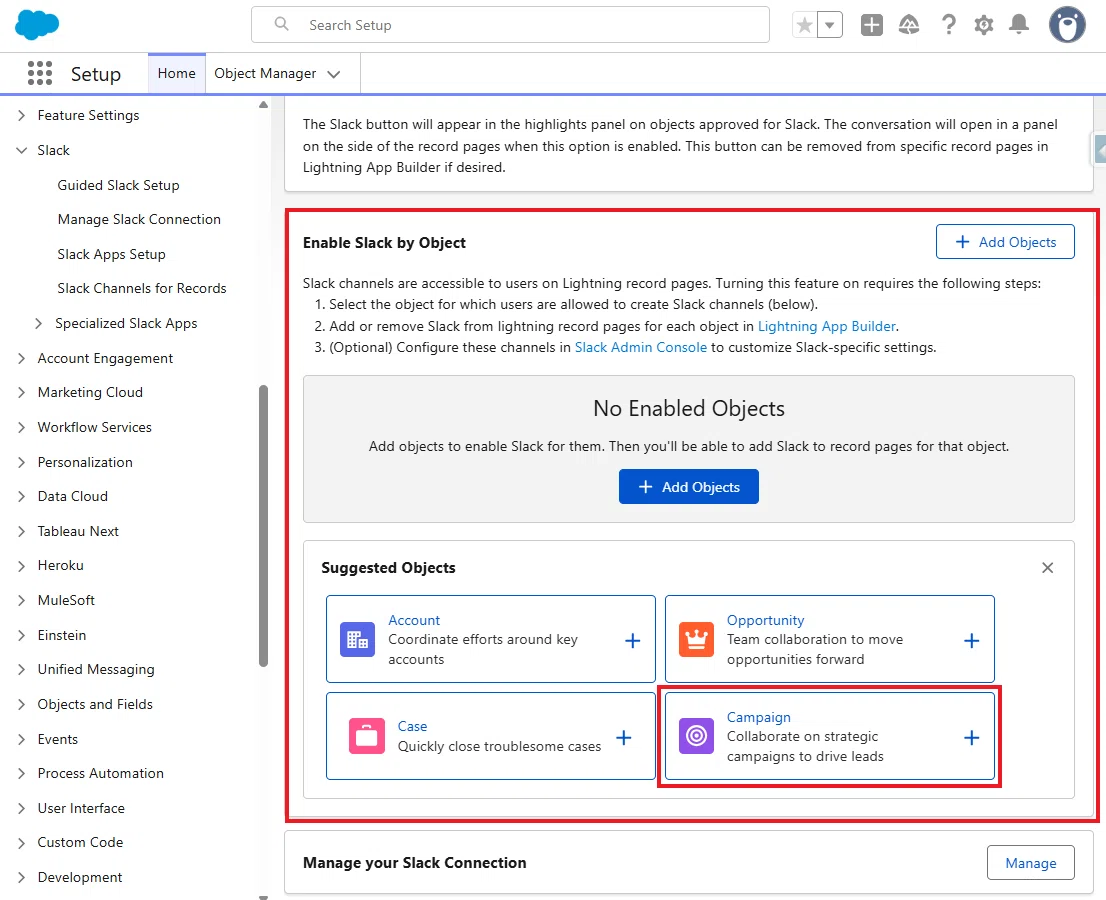The width and height of the screenshot is (1106, 900).
Task: Click the favorites star icon
Action: [804, 25]
